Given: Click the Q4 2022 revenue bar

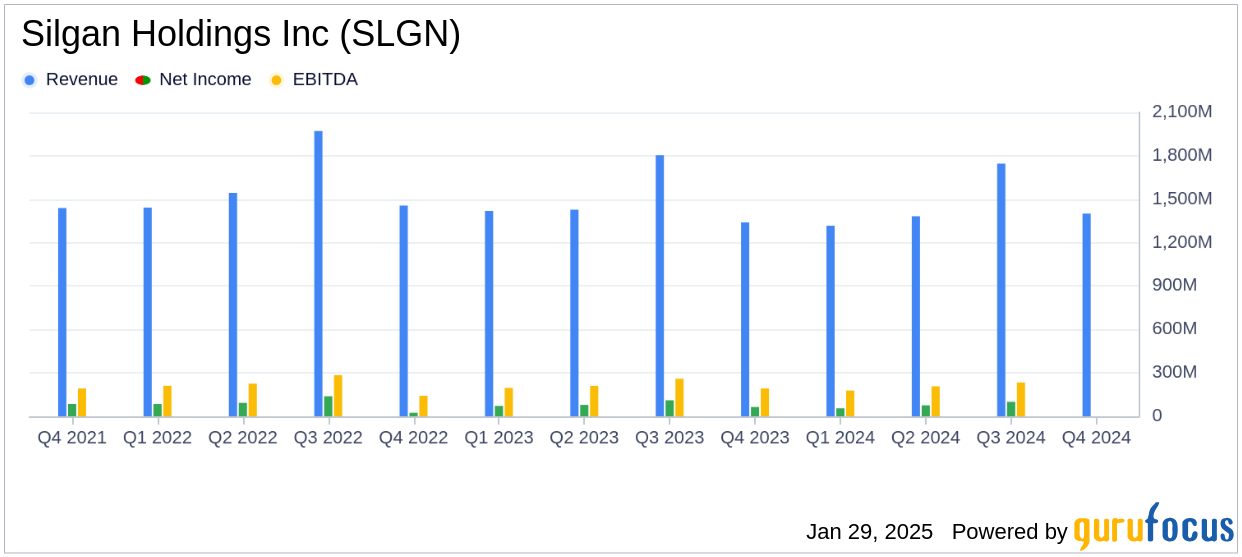Looking at the screenshot, I should click(x=404, y=311).
